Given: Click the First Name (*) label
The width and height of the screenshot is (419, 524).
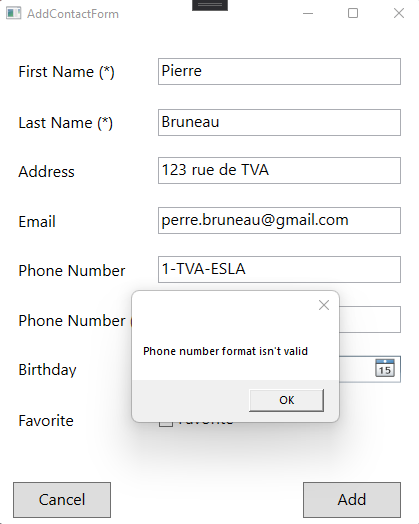Looking at the screenshot, I should tap(66, 72).
